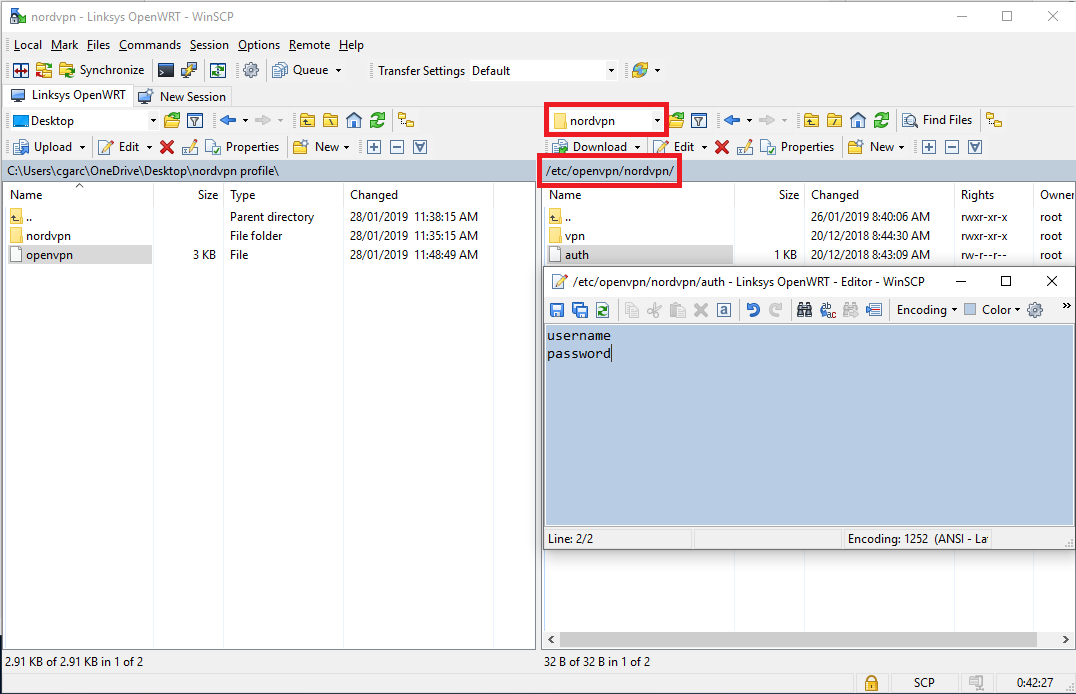The width and height of the screenshot is (1076, 694).
Task: Open Editor preferences gear icon
Action: [x=1035, y=310]
